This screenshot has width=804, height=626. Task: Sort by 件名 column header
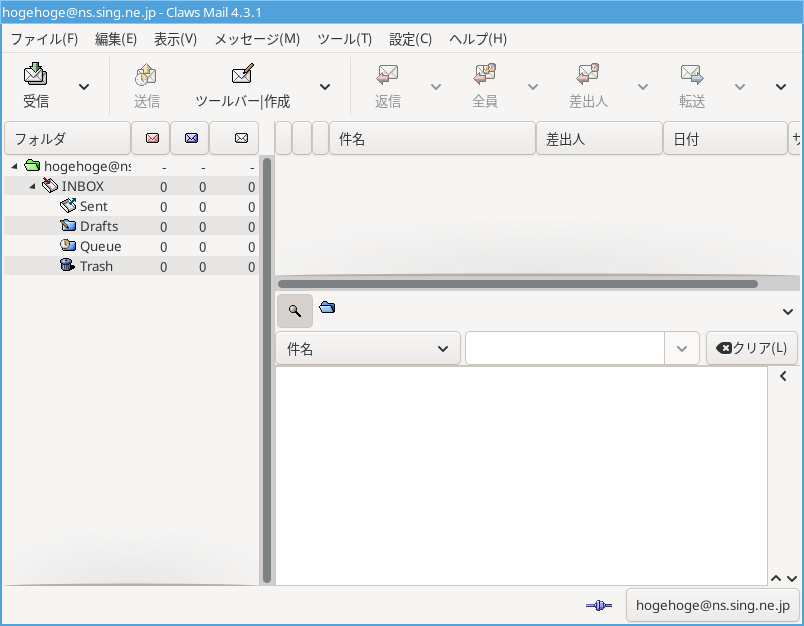[x=432, y=138]
